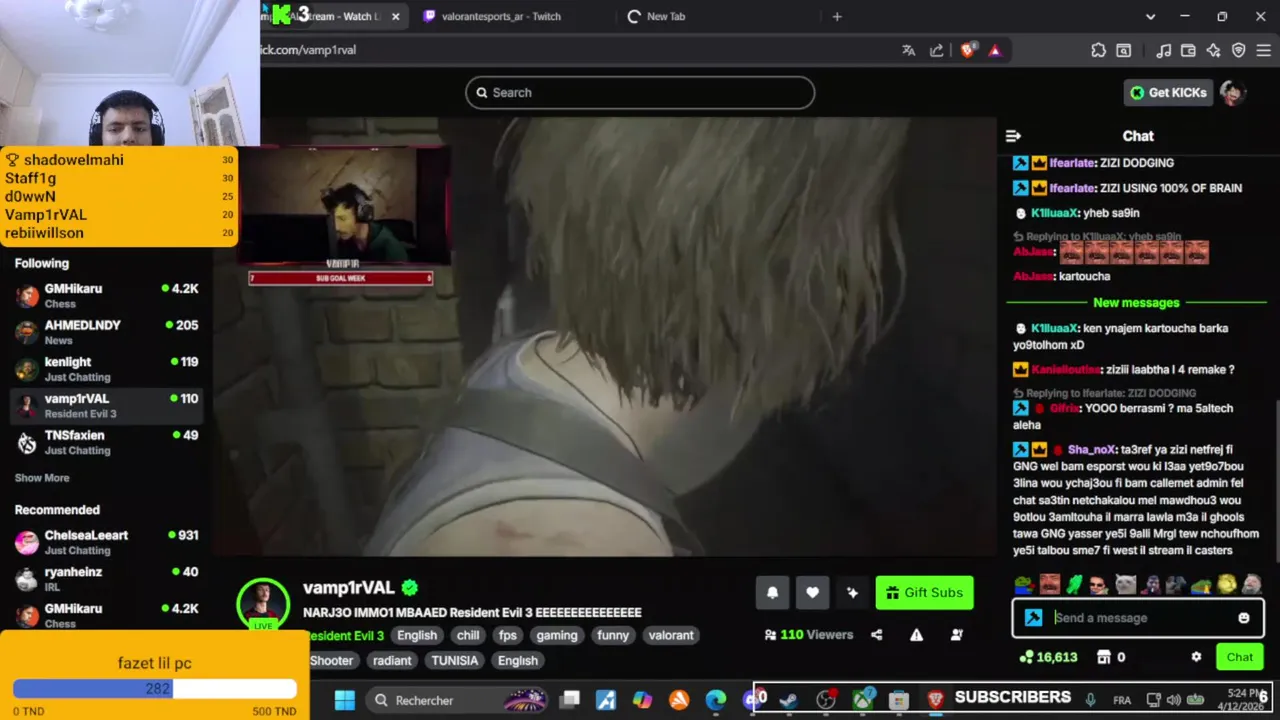Switch to the New Tab browser tab
This screenshot has width=1280, height=720.
pos(666,16)
